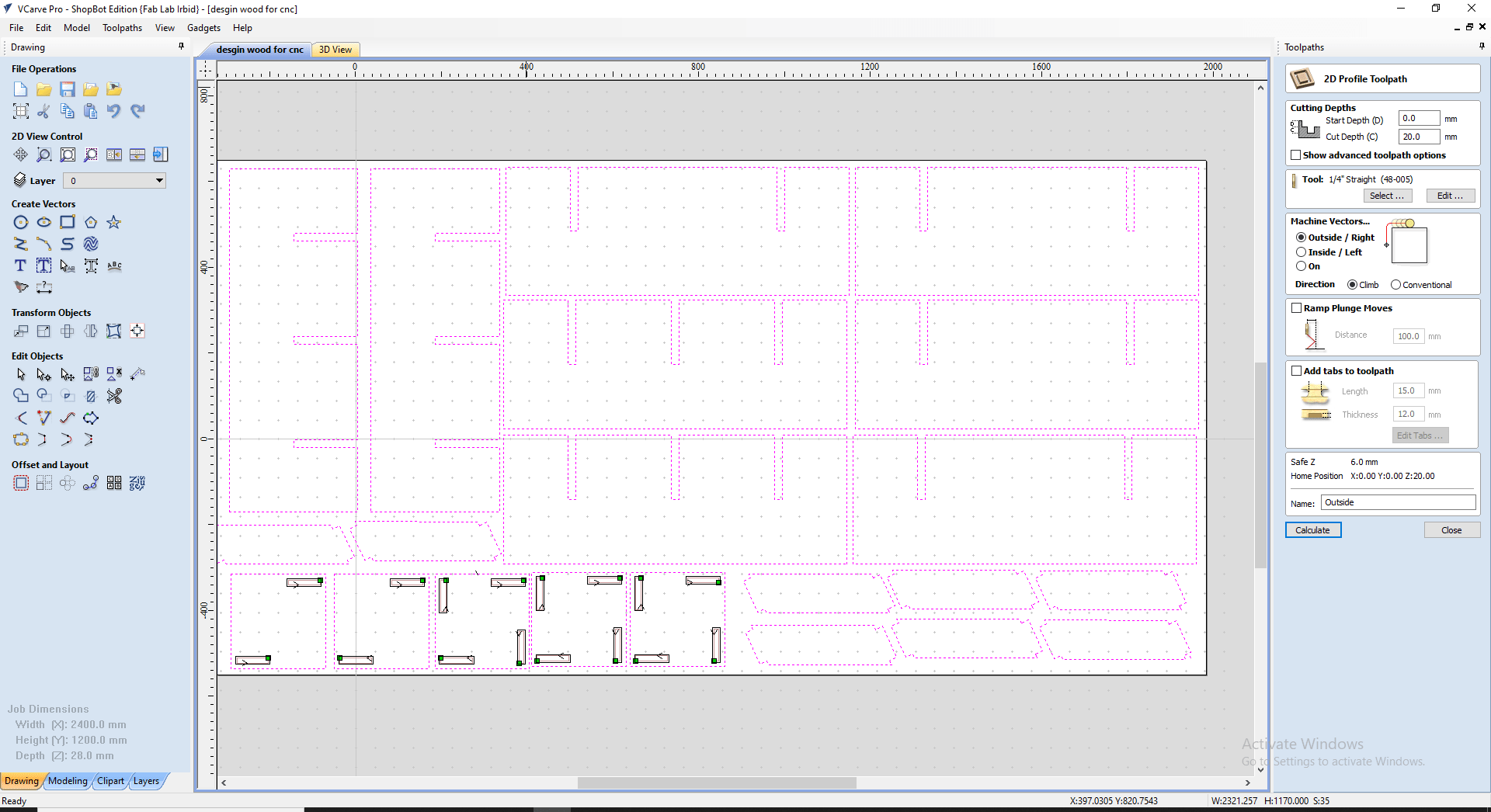Click the Cut Depth input field
The image size is (1491, 812).
tap(1419, 137)
